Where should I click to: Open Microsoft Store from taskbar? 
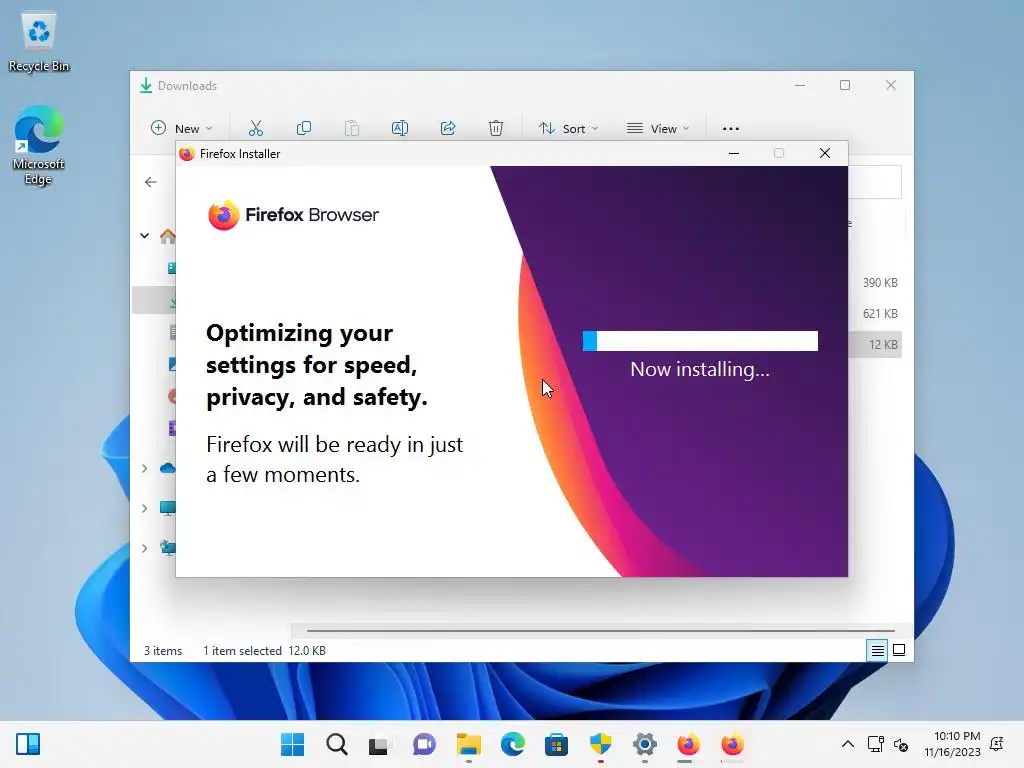pos(556,744)
